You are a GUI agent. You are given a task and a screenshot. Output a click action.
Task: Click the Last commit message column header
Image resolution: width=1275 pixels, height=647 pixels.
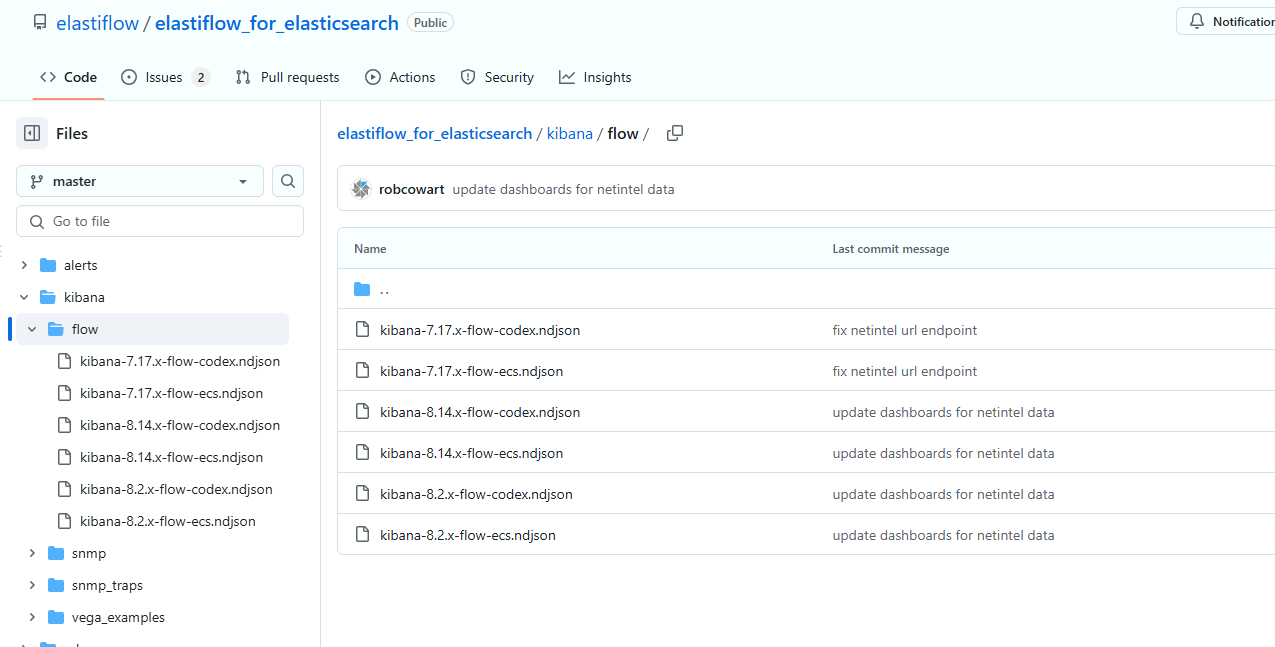[891, 249]
